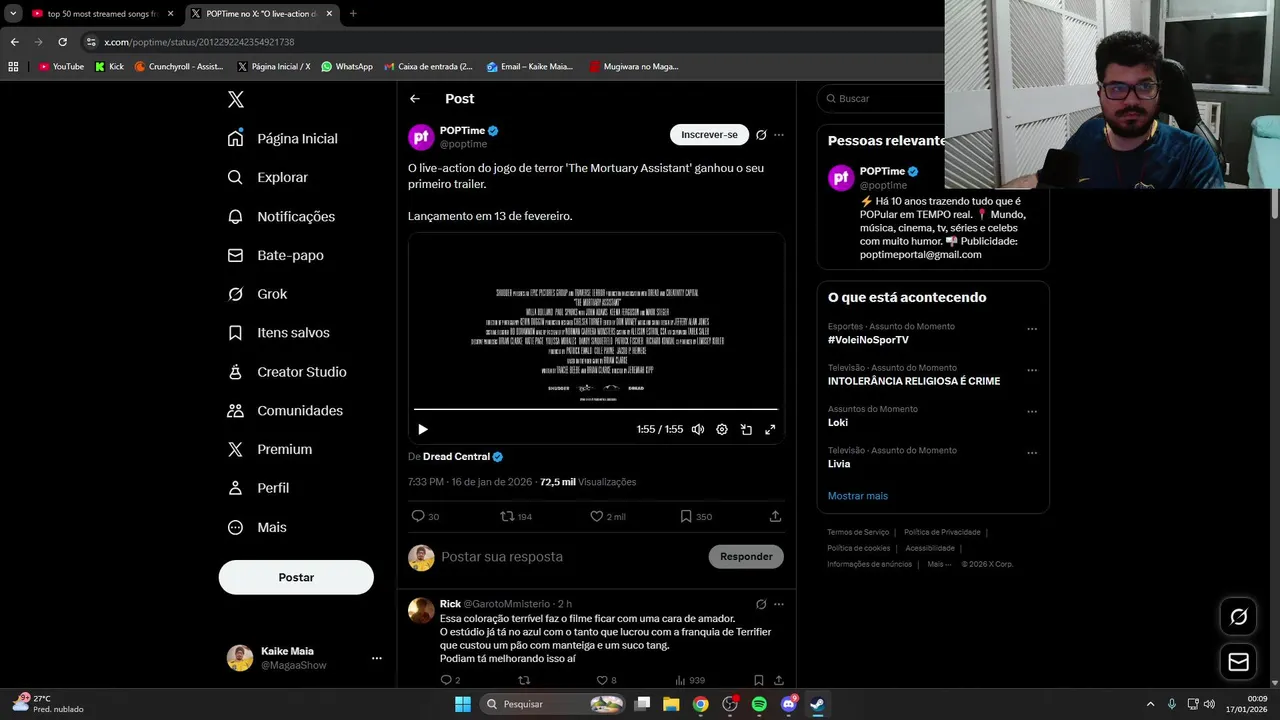Open the Dread Central link
Viewport: 1280px width, 720px height.
pyautogui.click(x=456, y=456)
